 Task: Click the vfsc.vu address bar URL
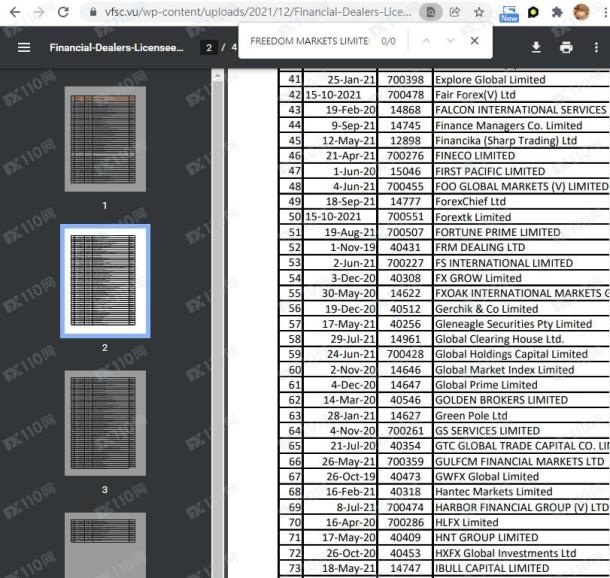pos(258,12)
